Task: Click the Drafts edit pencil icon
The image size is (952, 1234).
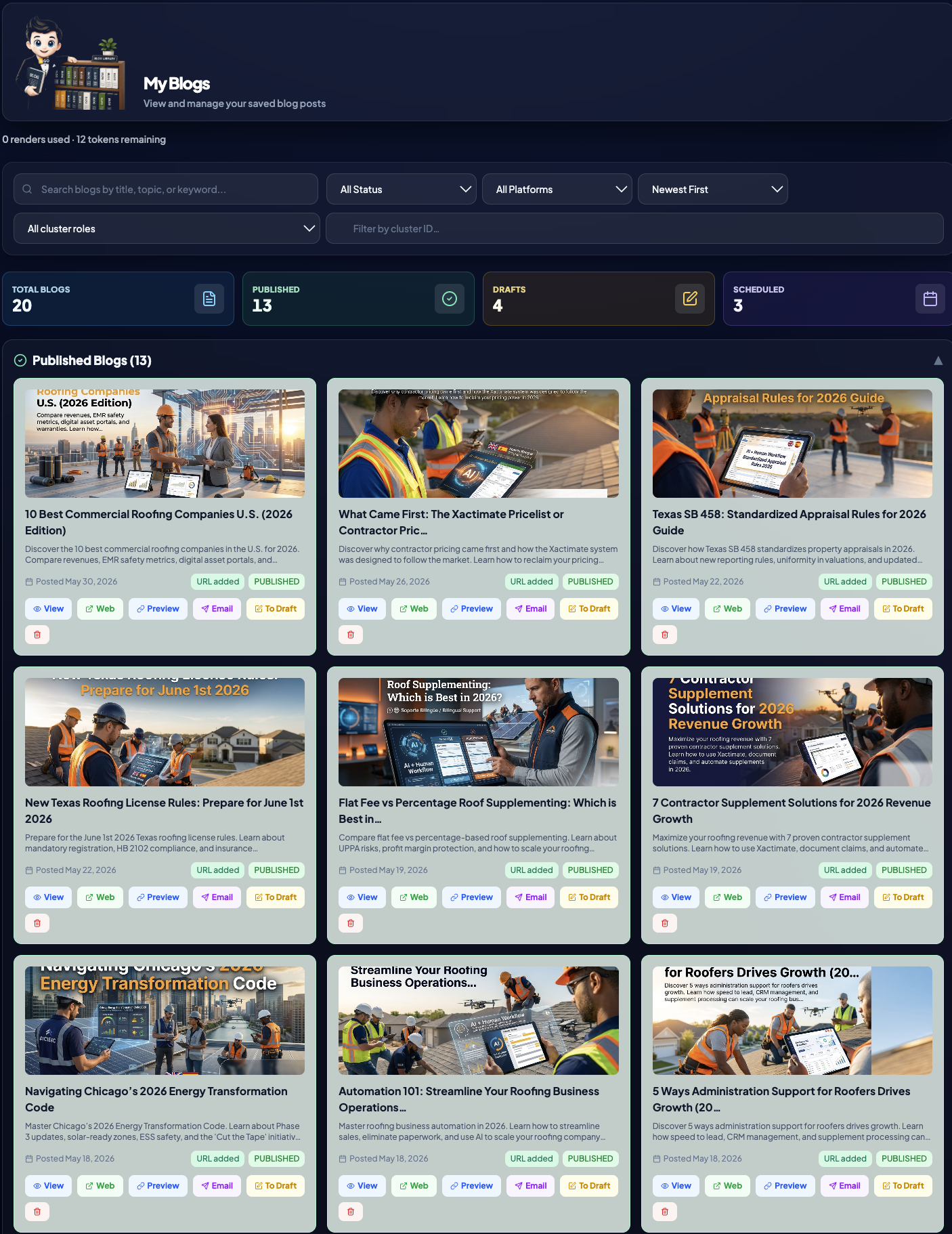Action: click(x=690, y=299)
